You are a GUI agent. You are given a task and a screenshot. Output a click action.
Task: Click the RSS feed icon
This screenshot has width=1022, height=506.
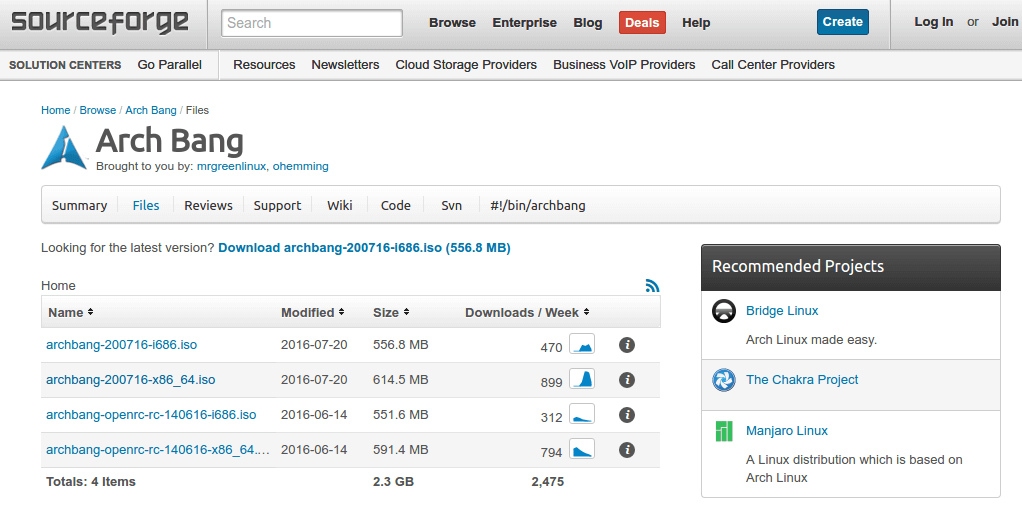653,286
